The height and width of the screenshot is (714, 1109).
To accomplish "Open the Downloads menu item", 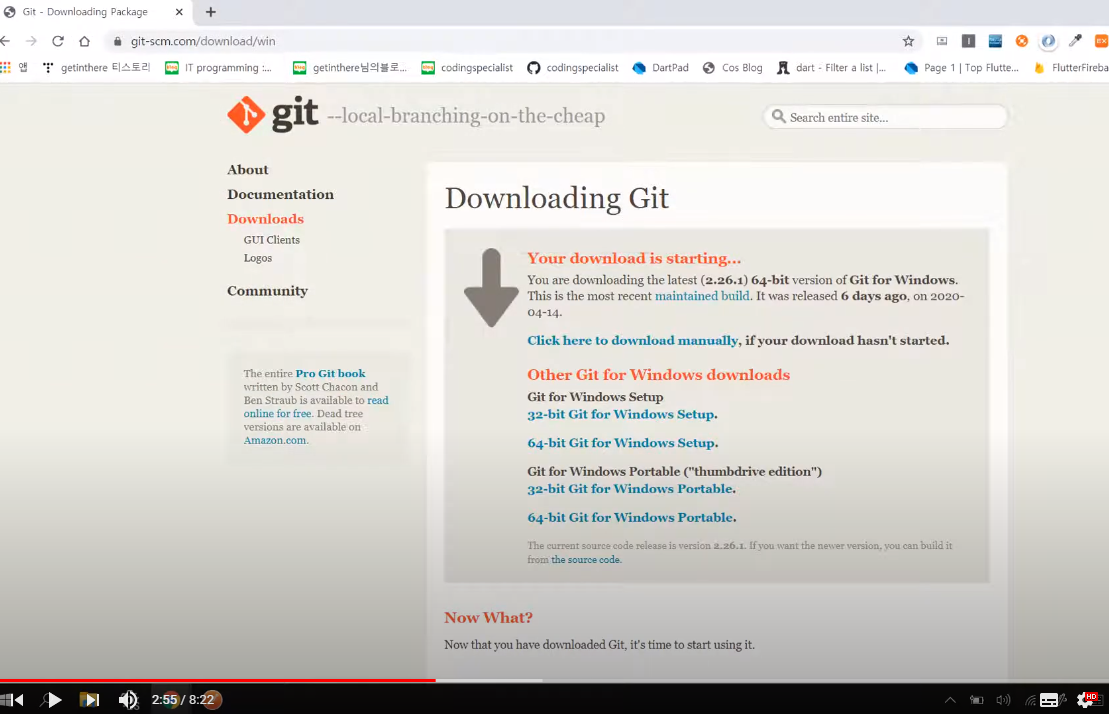I will click(x=265, y=219).
